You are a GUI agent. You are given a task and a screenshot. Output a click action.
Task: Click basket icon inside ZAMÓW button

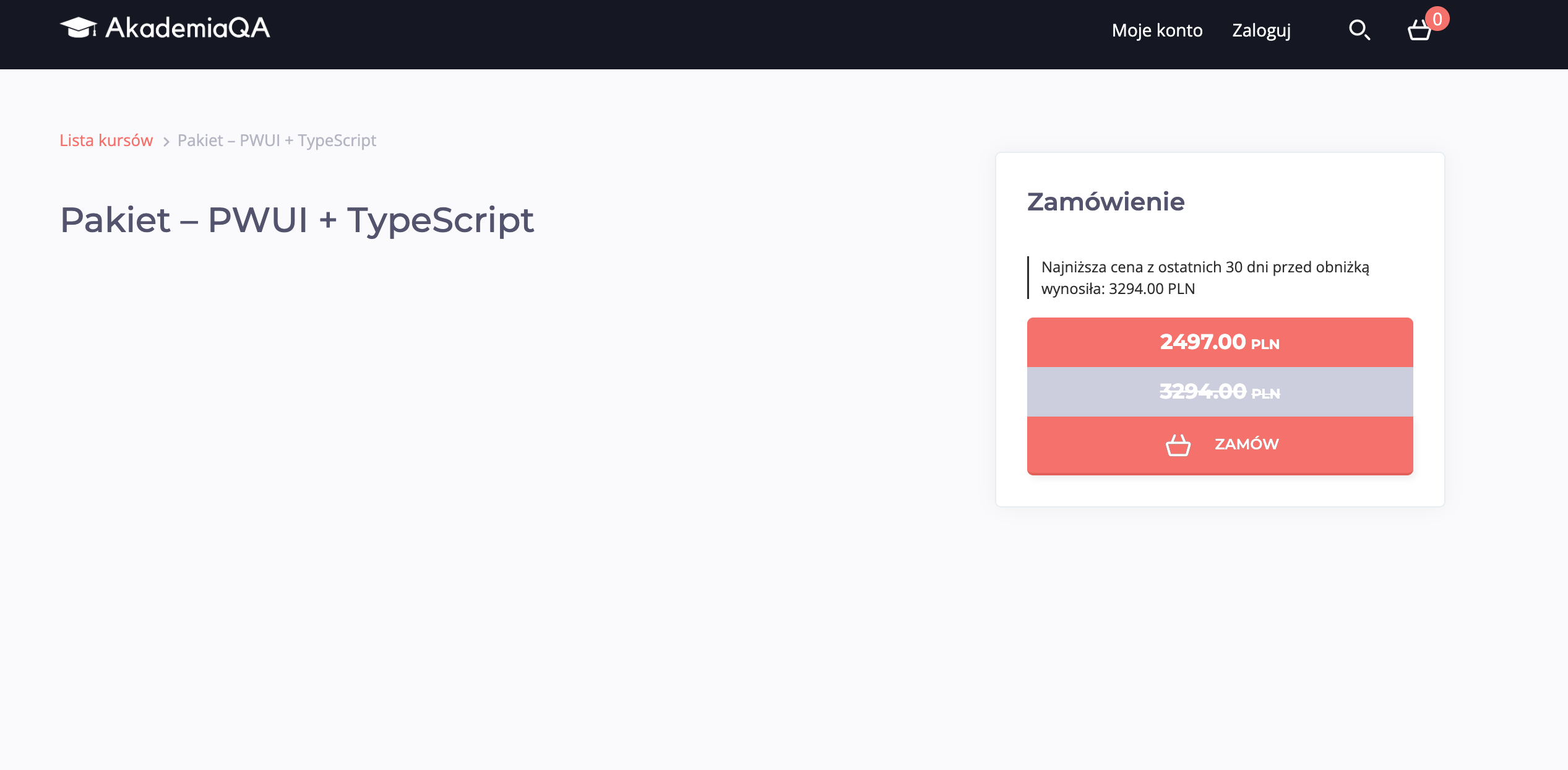tap(1178, 445)
